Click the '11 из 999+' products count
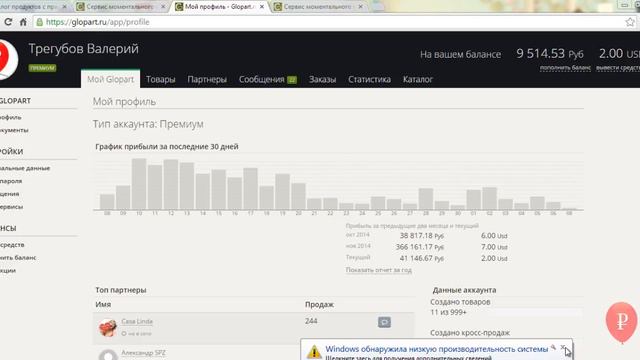Viewport: 640px width, 360px height. tap(448, 312)
